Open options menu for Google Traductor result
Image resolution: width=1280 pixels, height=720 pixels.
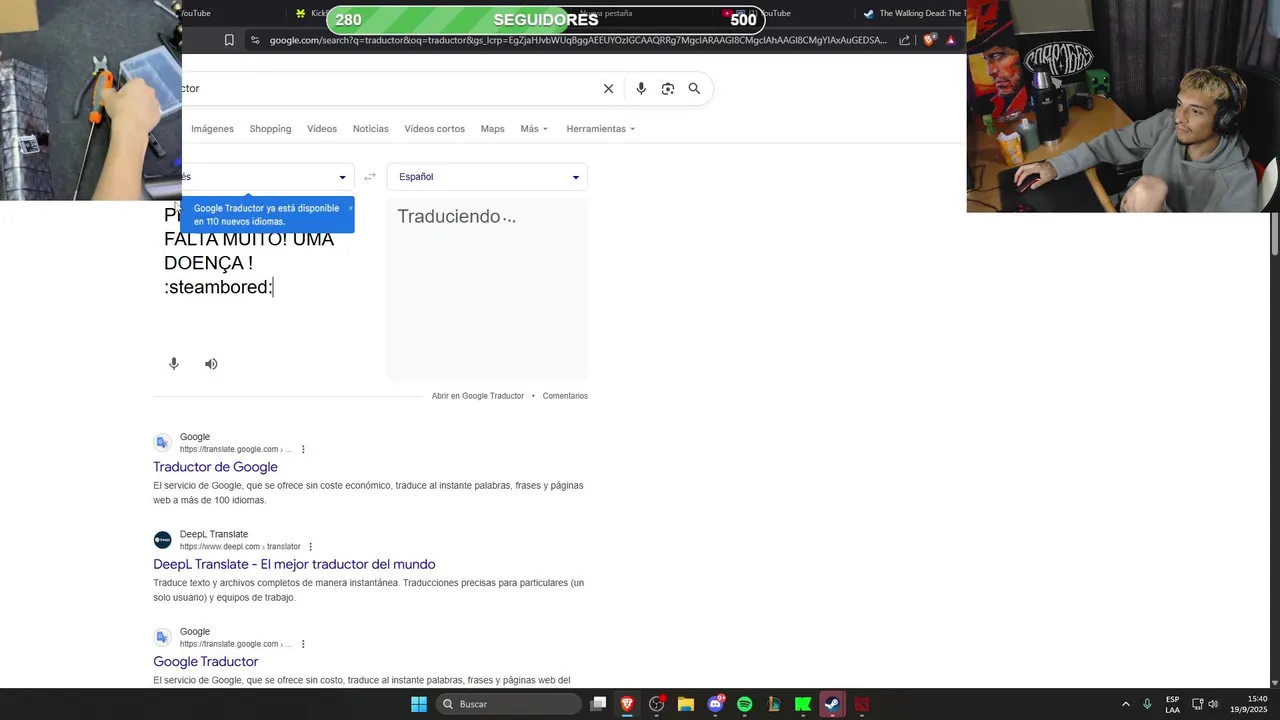tap(303, 644)
